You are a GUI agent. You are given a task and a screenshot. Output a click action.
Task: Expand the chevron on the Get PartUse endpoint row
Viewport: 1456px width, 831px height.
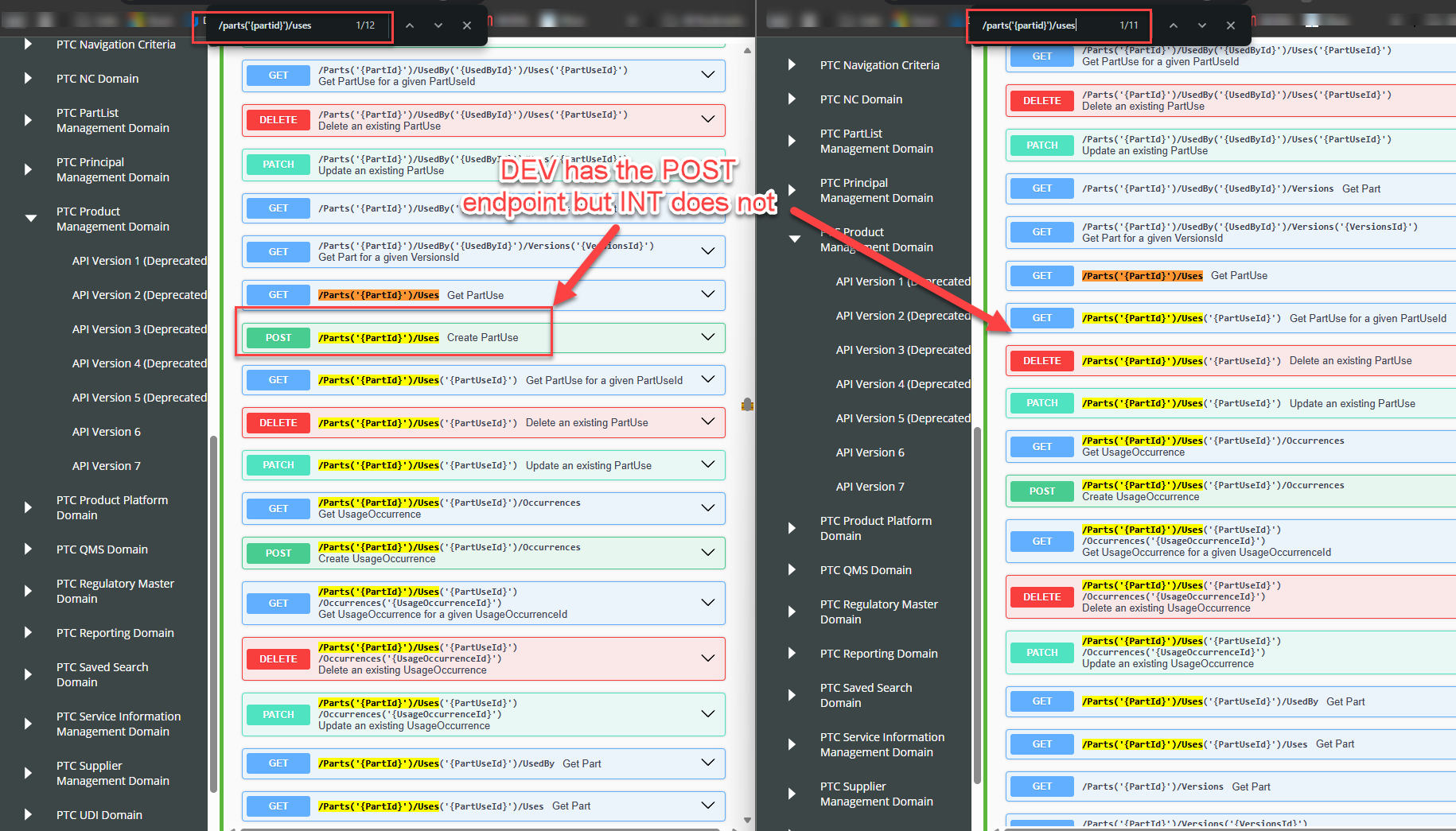point(707,295)
